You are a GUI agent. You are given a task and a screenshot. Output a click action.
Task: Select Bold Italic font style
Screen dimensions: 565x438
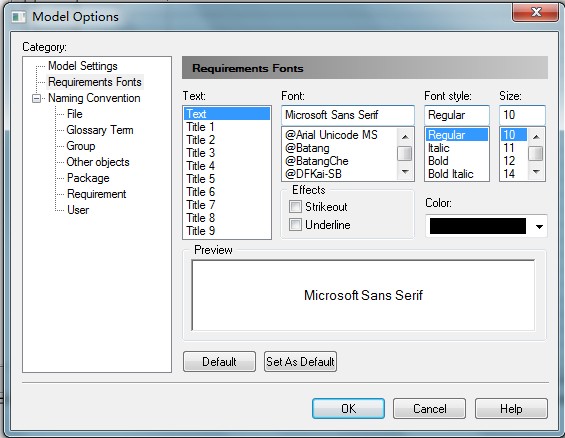451,174
